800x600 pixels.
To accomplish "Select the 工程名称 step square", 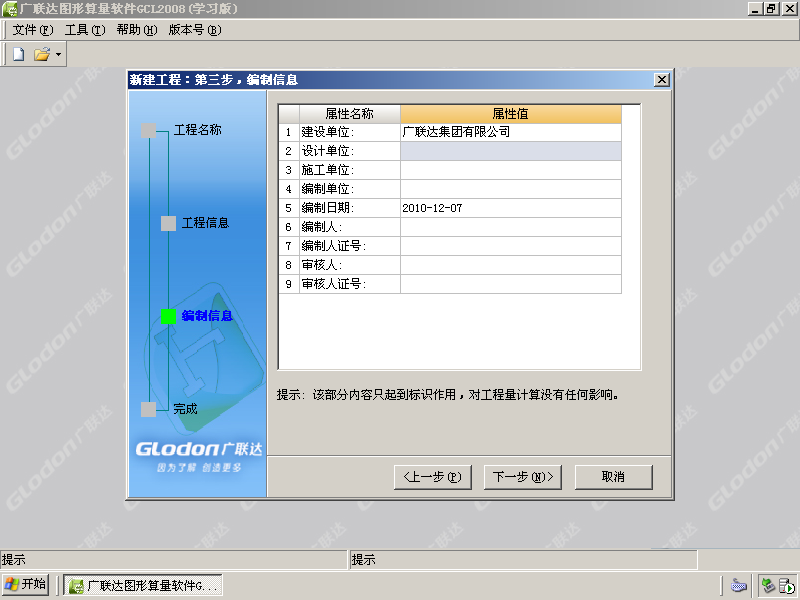I will coord(148,130).
